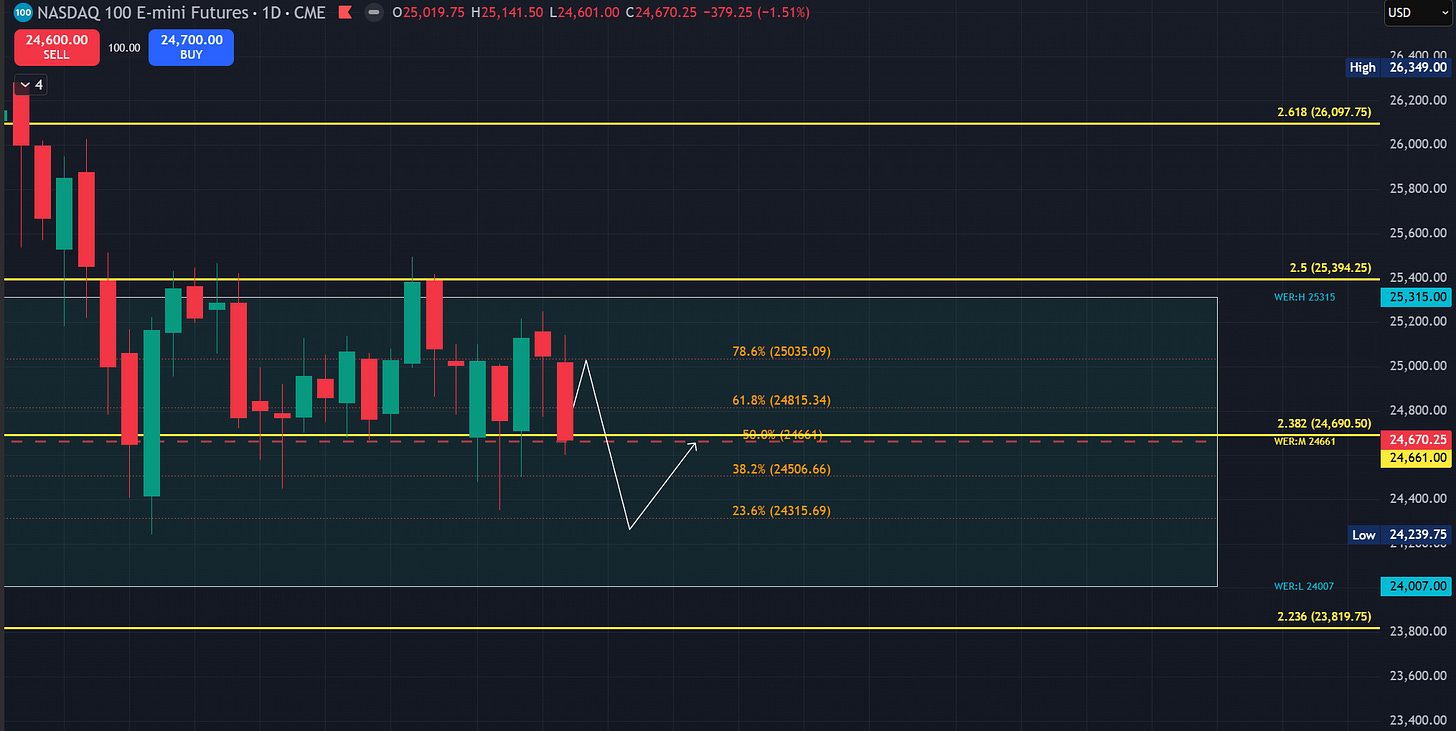Click the red SELL 24,600.00 button
Screen dimensions: 1456x731
click(x=56, y=47)
